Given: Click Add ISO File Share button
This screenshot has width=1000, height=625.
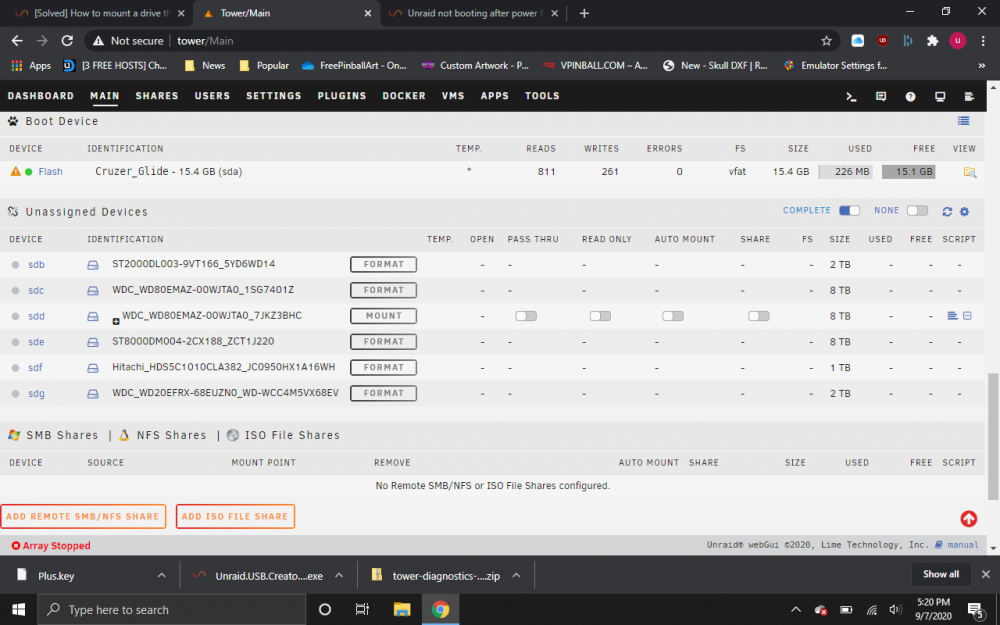Looking at the screenshot, I should click(x=235, y=517).
